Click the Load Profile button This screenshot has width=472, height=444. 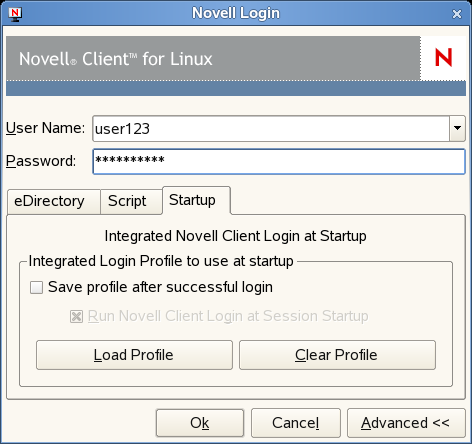pyautogui.click(x=134, y=355)
